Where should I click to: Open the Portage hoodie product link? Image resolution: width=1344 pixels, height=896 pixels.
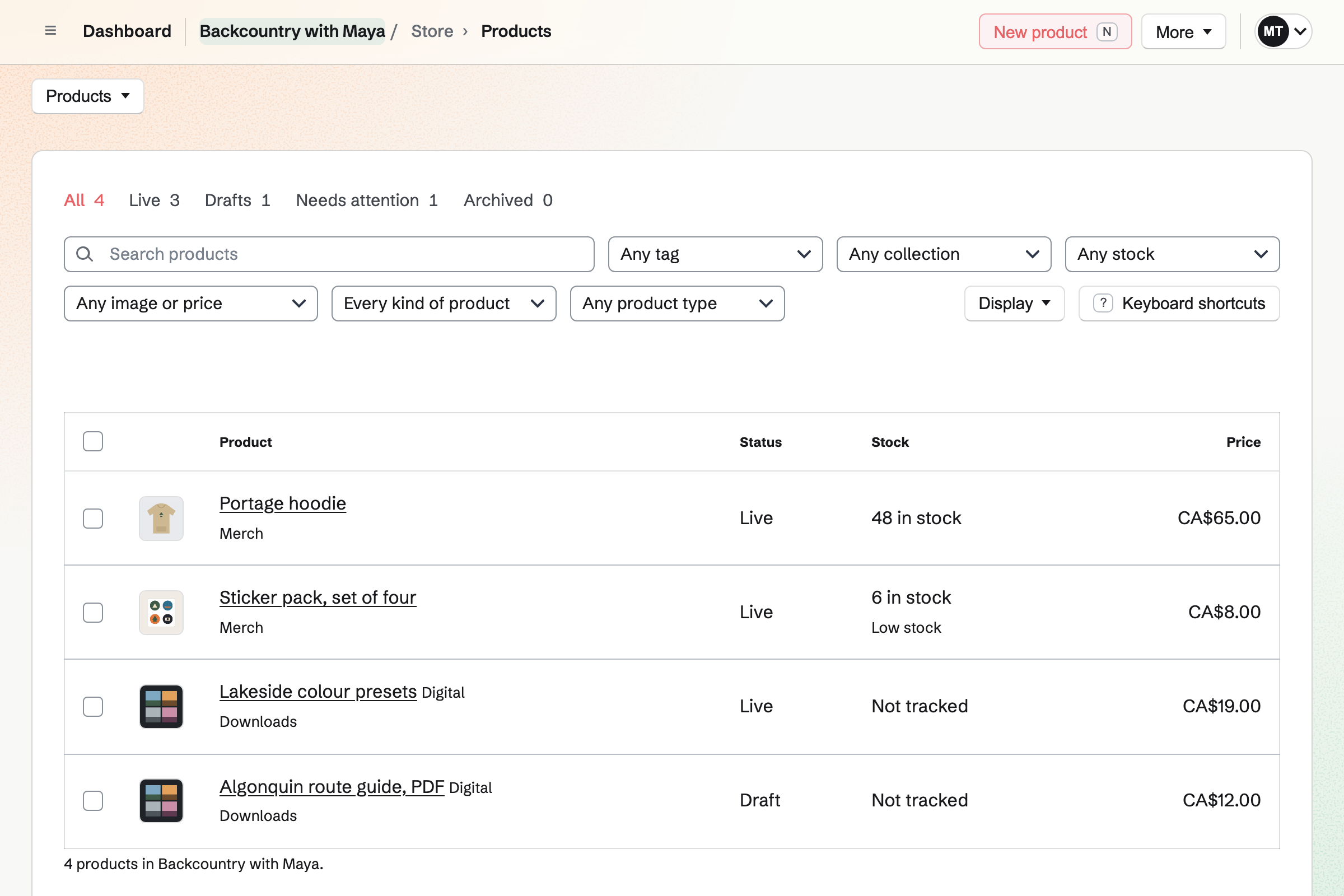[x=283, y=503]
